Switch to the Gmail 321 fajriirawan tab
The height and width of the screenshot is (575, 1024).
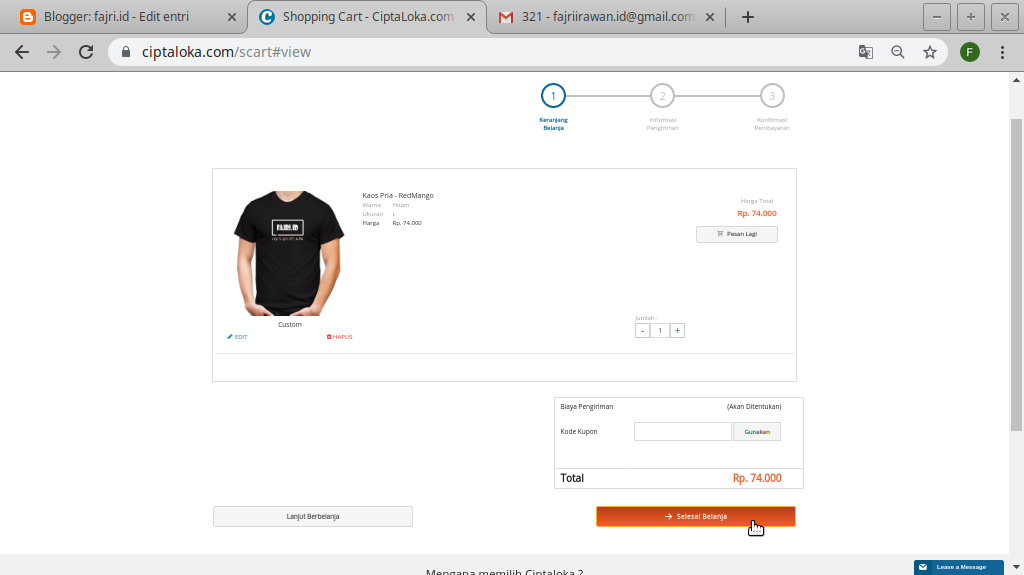tap(607, 17)
